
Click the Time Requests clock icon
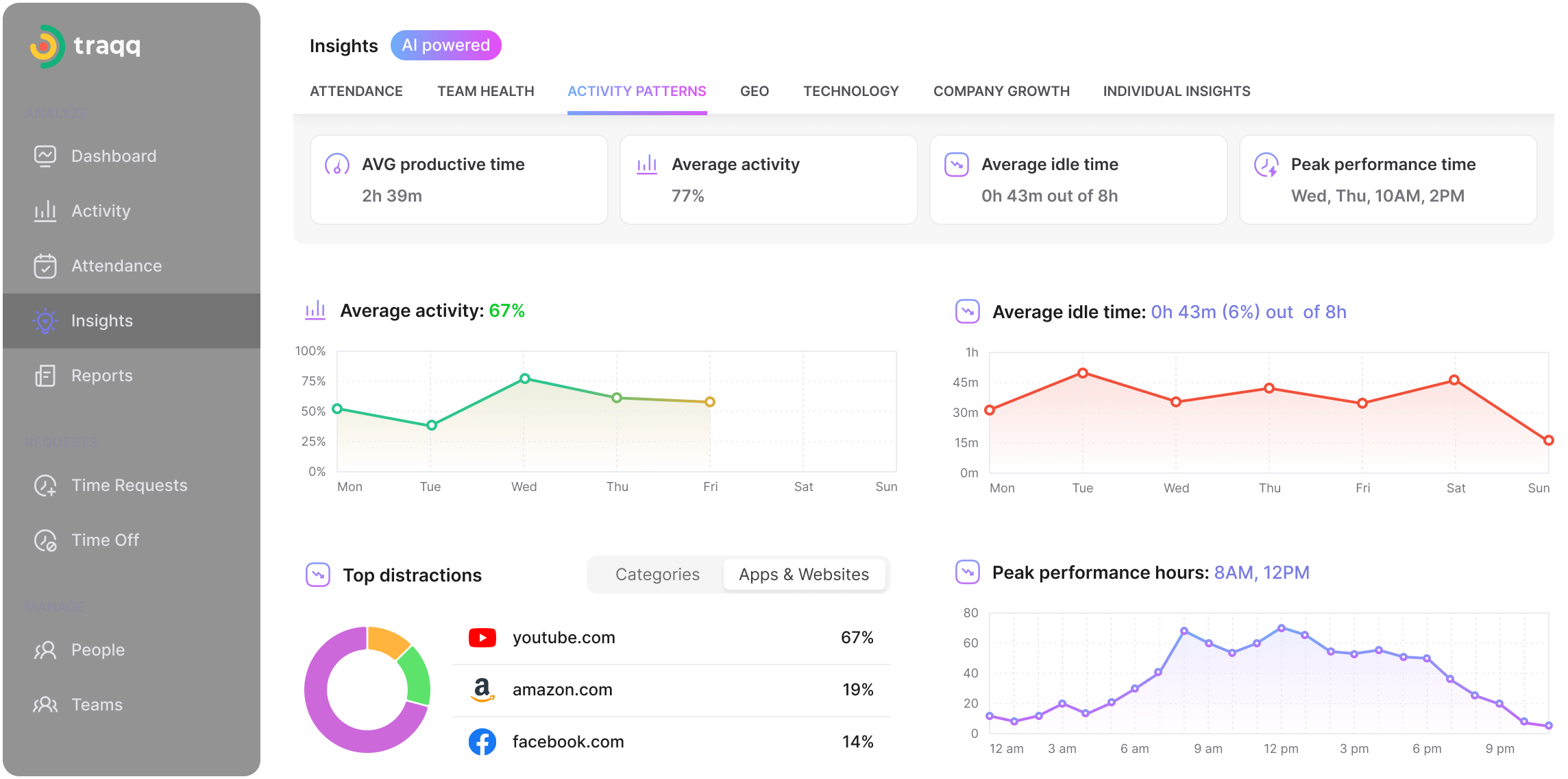(45, 486)
